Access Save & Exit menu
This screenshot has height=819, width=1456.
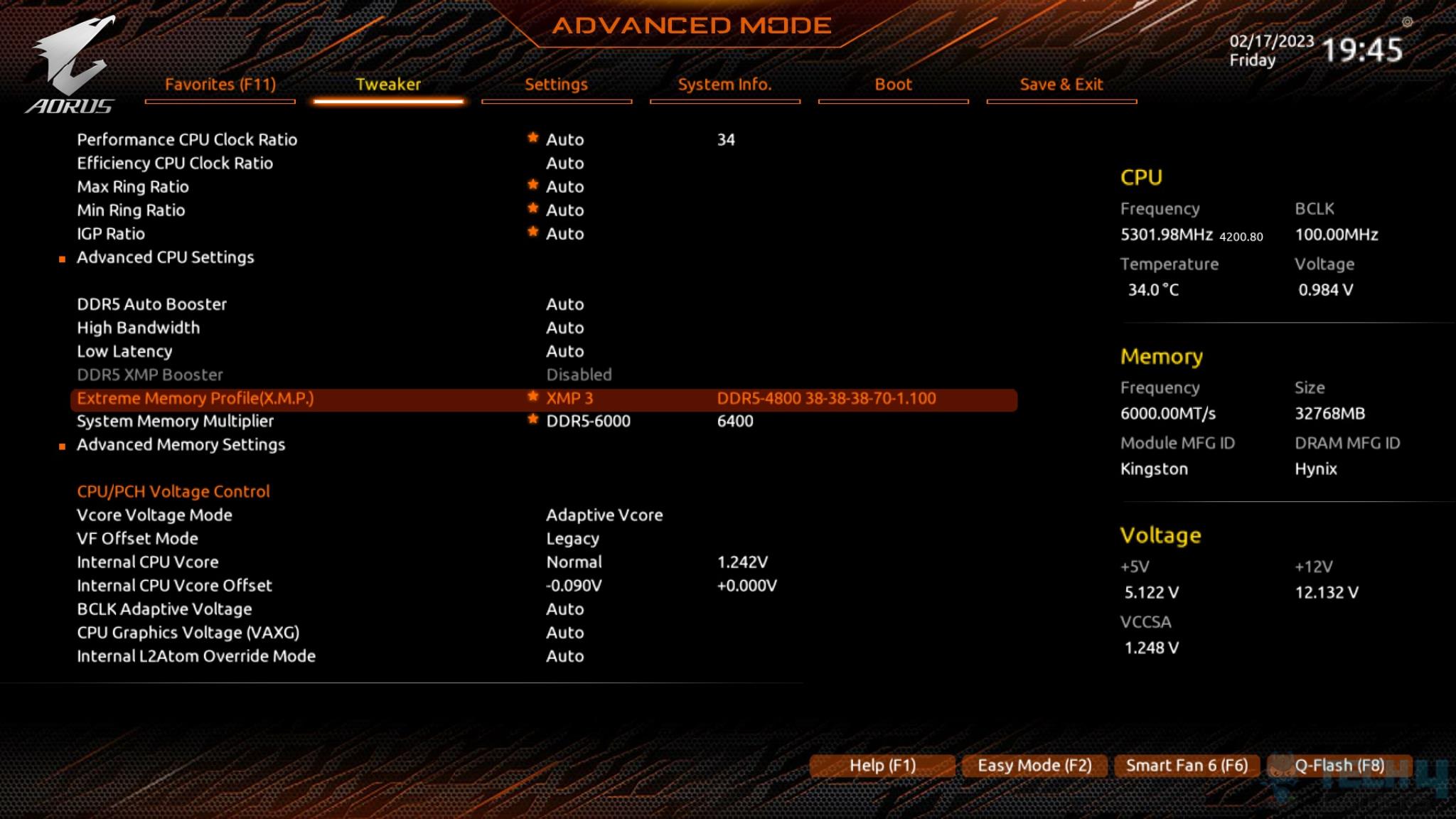(x=1061, y=84)
